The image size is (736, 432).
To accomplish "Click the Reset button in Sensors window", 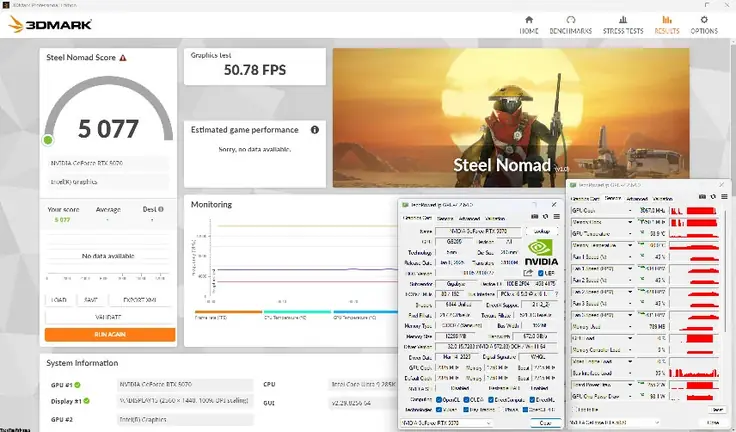I will click(x=717, y=410).
